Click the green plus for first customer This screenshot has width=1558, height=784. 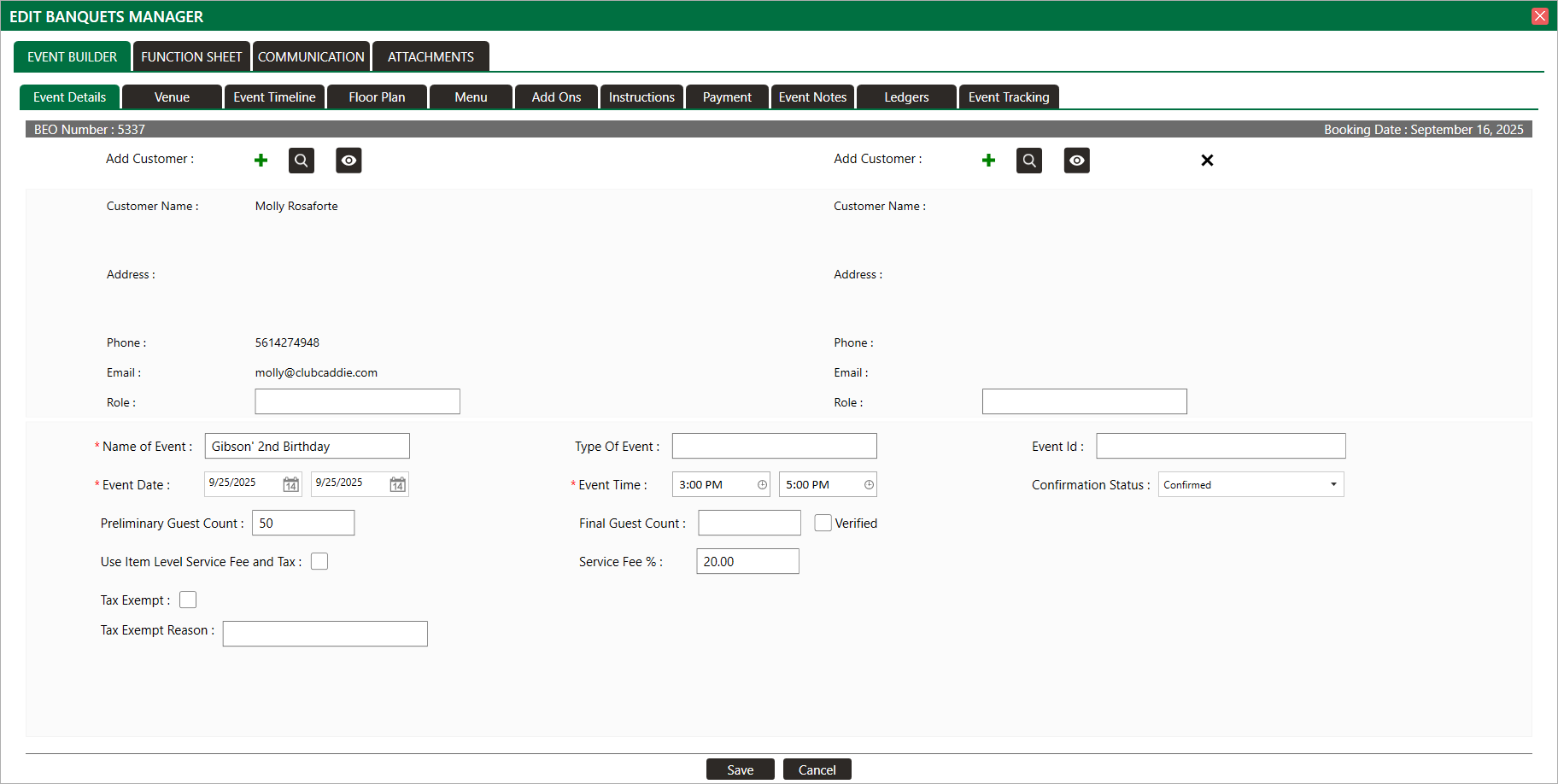(x=261, y=161)
